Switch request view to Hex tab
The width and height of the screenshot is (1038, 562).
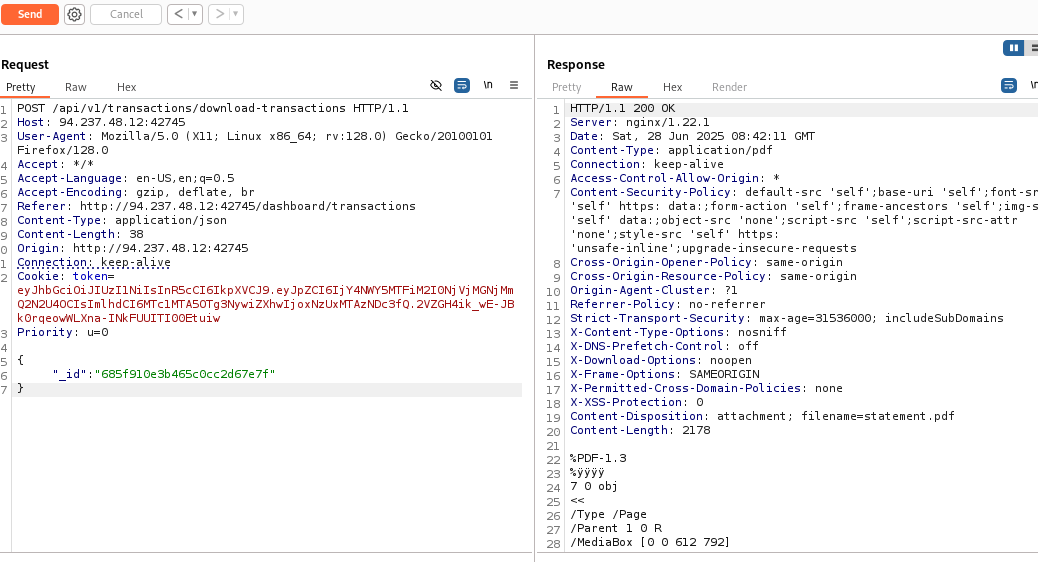pyautogui.click(x=126, y=87)
